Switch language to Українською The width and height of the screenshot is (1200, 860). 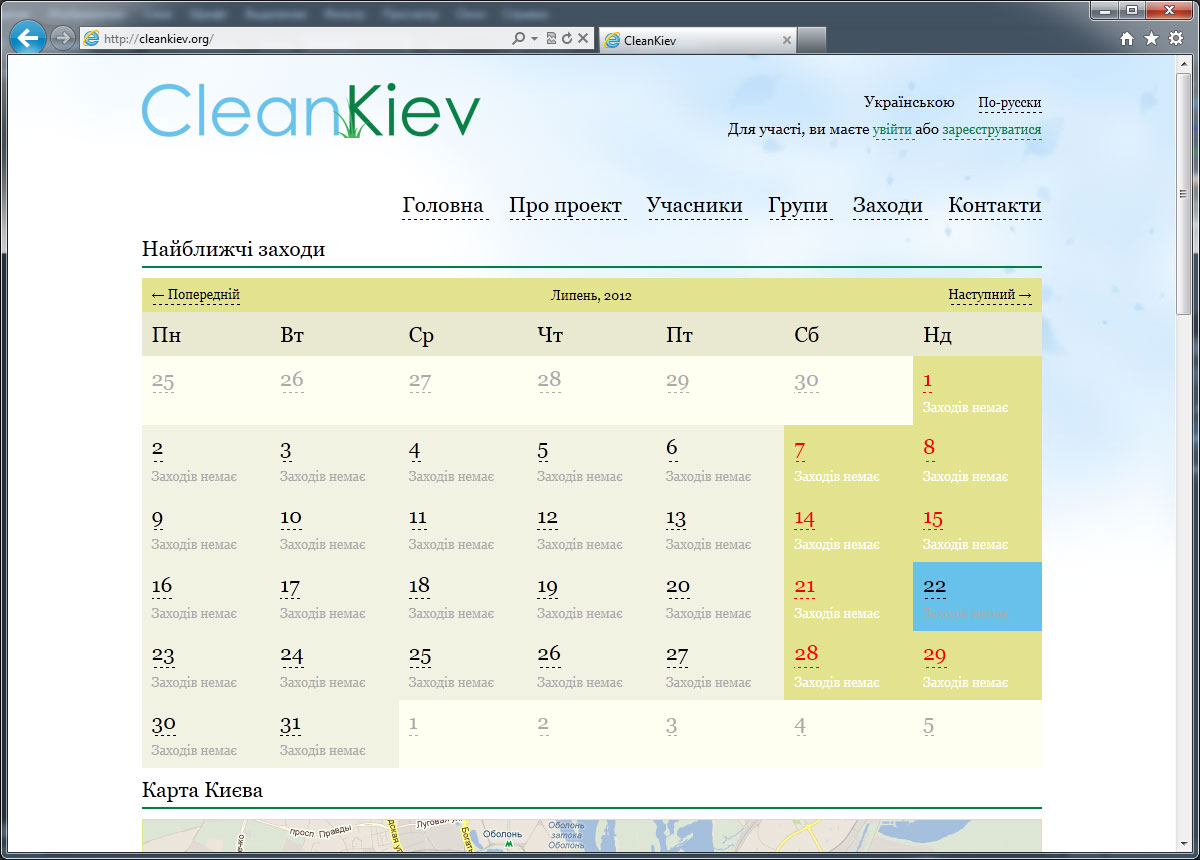point(909,103)
